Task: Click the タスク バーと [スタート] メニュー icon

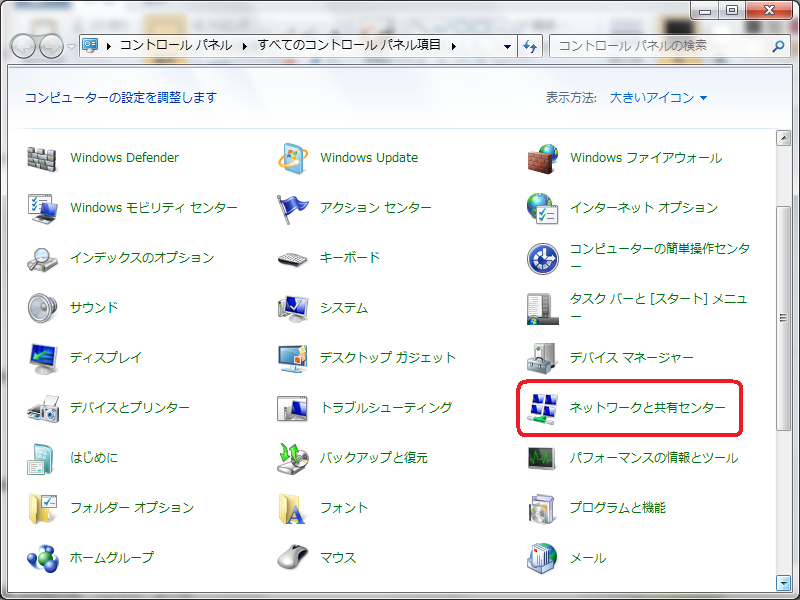Action: pos(542,309)
